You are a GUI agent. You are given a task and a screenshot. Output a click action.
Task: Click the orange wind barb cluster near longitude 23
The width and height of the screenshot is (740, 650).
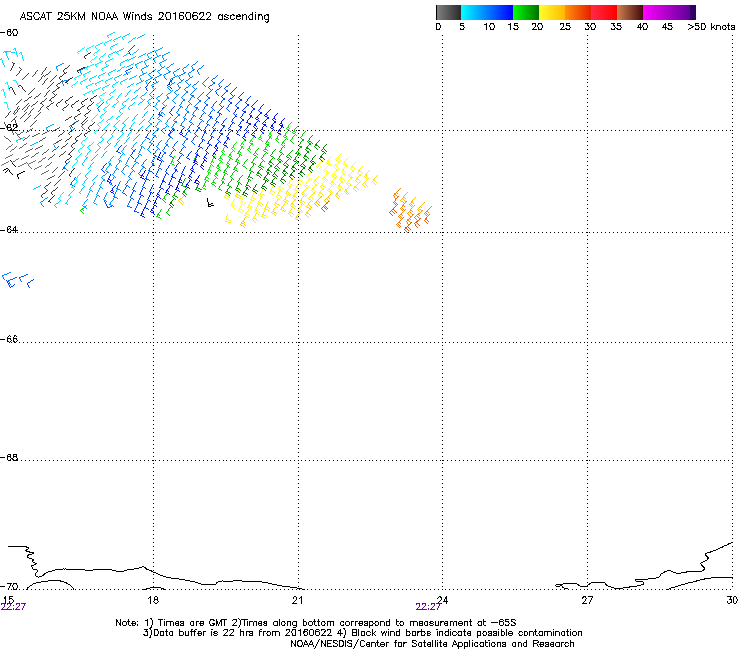pyautogui.click(x=411, y=211)
